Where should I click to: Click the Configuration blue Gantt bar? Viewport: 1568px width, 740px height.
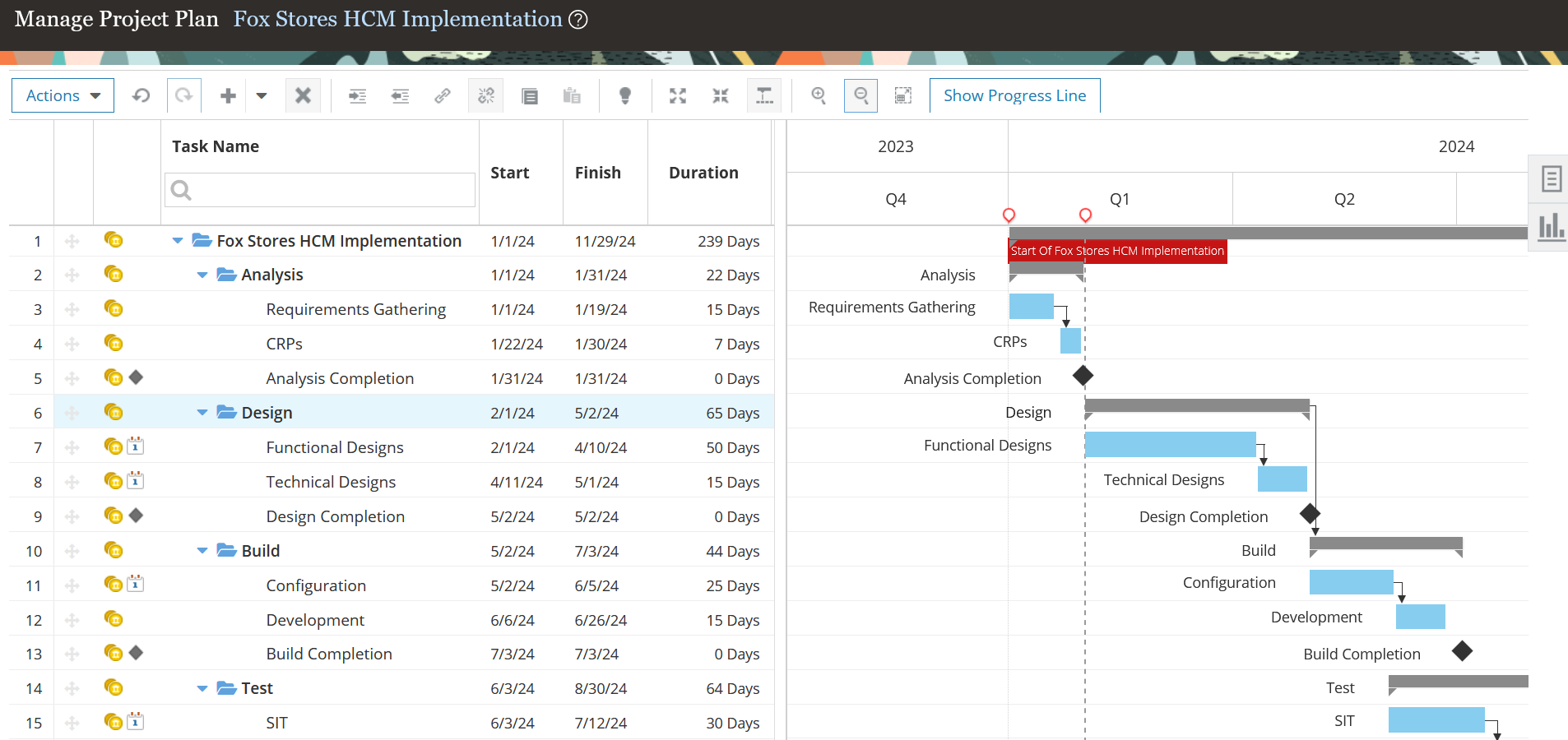(1352, 582)
